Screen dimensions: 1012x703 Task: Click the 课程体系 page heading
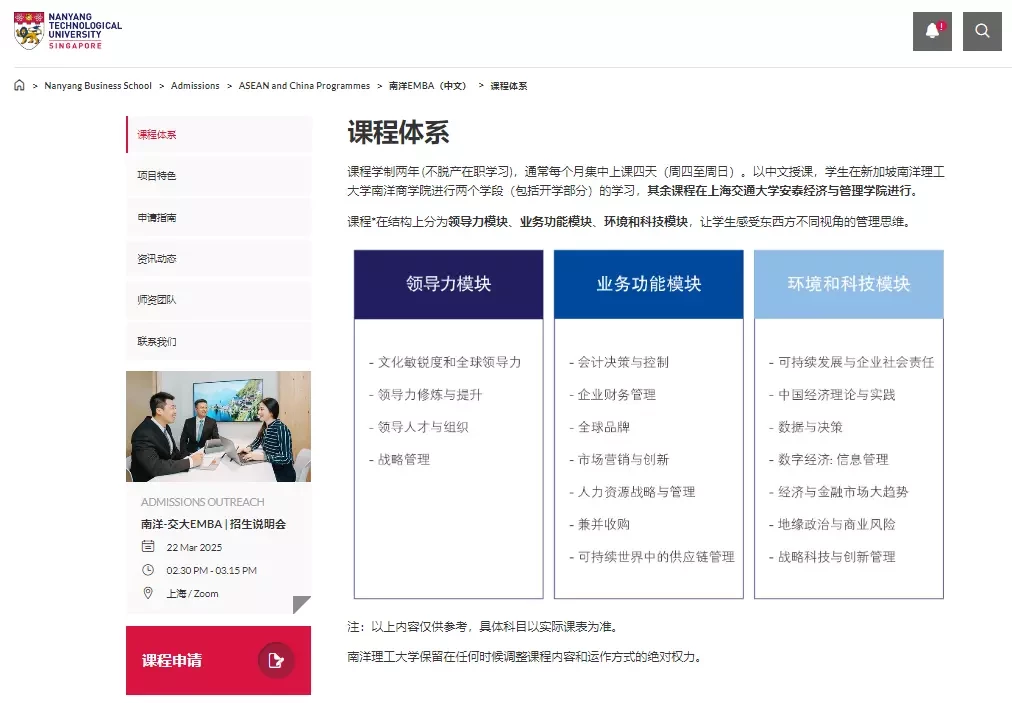[398, 132]
